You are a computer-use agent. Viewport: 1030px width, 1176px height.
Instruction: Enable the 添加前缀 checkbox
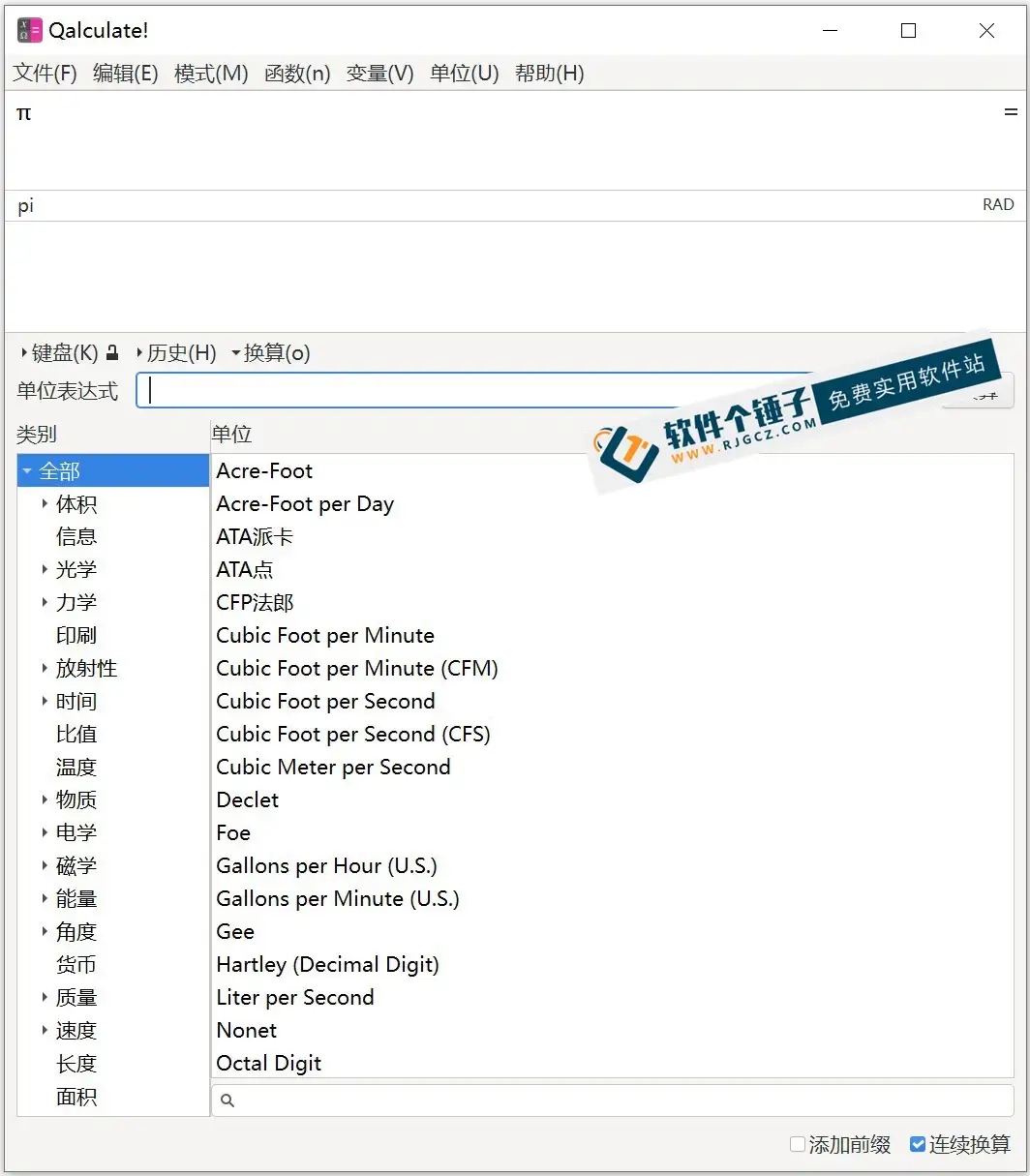pos(798,1145)
